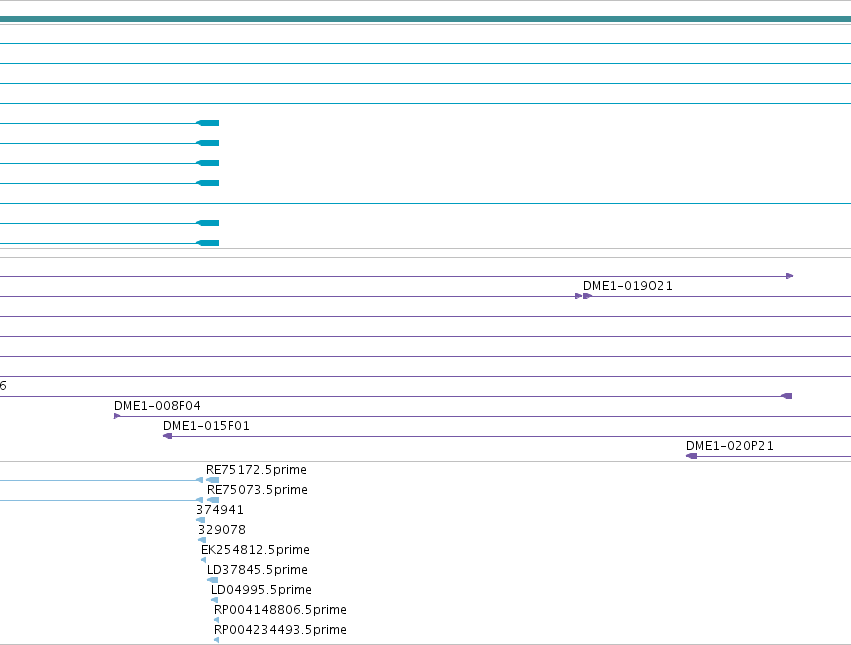
Task: Open the RP004148806.5prime EST label
Action: tap(280, 610)
